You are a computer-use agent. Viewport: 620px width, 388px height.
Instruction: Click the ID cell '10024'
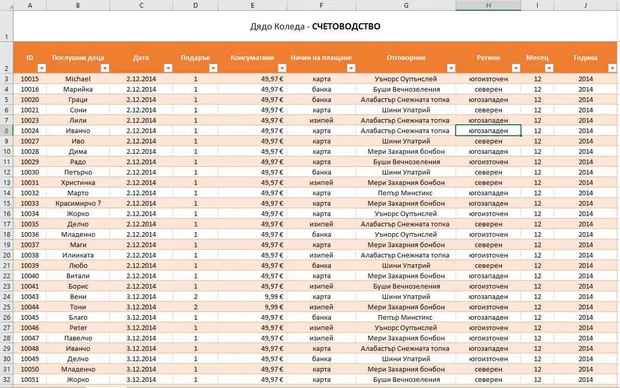click(x=30, y=131)
